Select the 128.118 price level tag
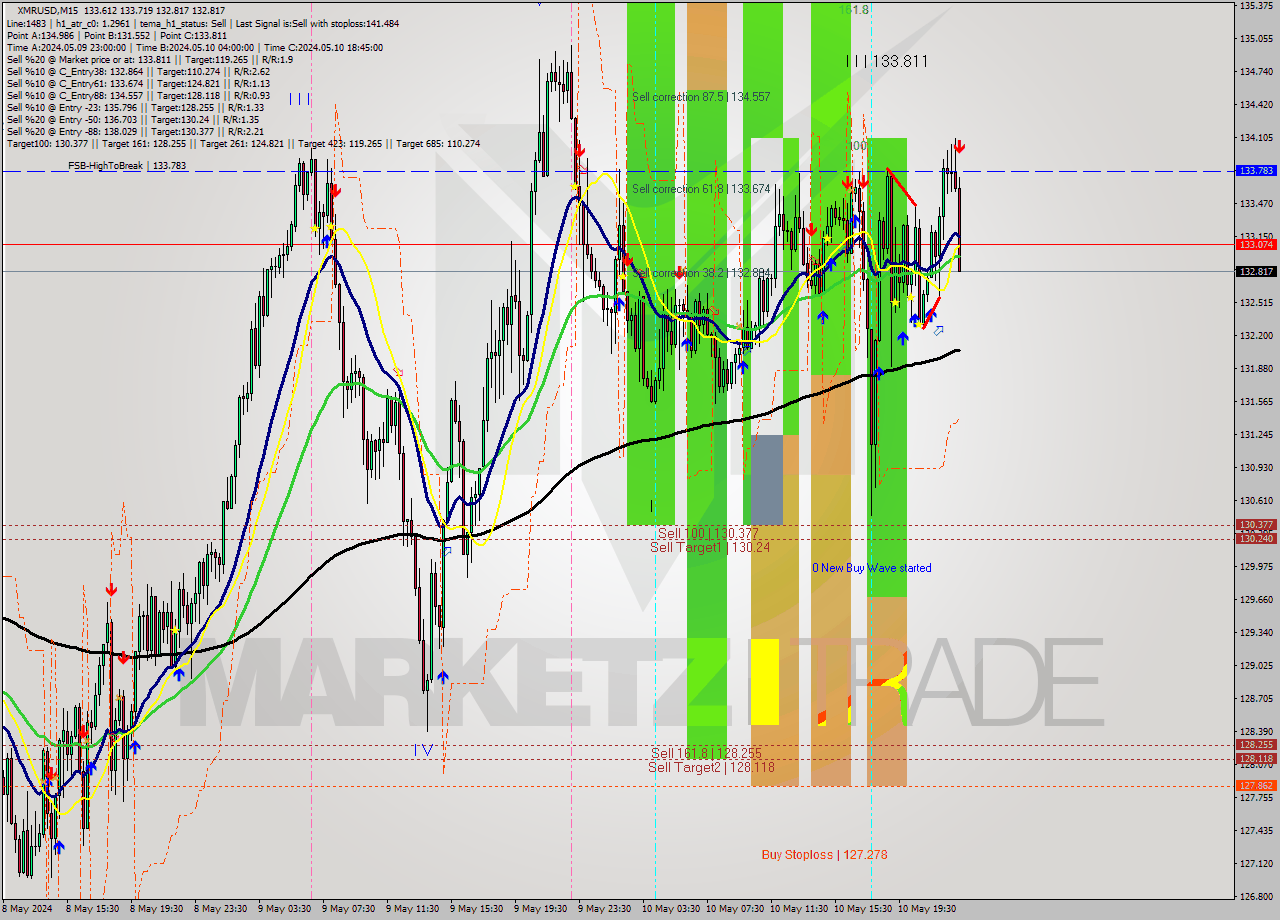 pyautogui.click(x=1256, y=759)
